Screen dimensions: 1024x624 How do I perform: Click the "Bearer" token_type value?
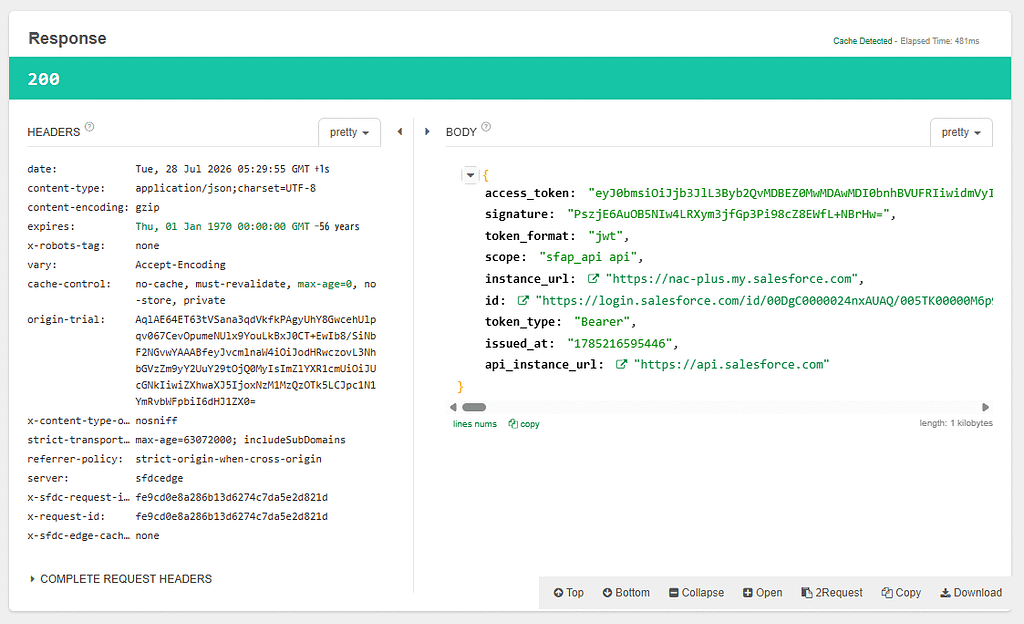(601, 322)
